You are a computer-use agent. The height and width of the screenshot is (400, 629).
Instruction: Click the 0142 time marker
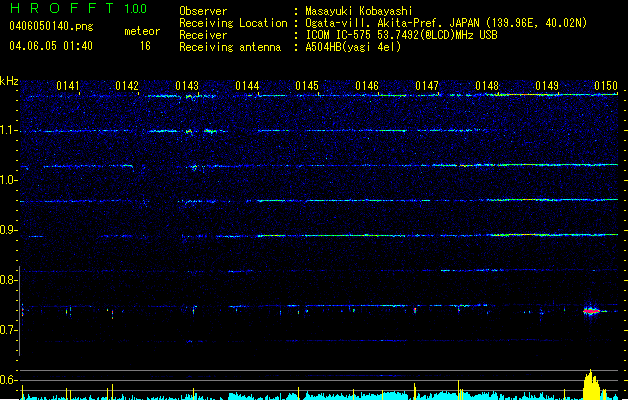127,85
